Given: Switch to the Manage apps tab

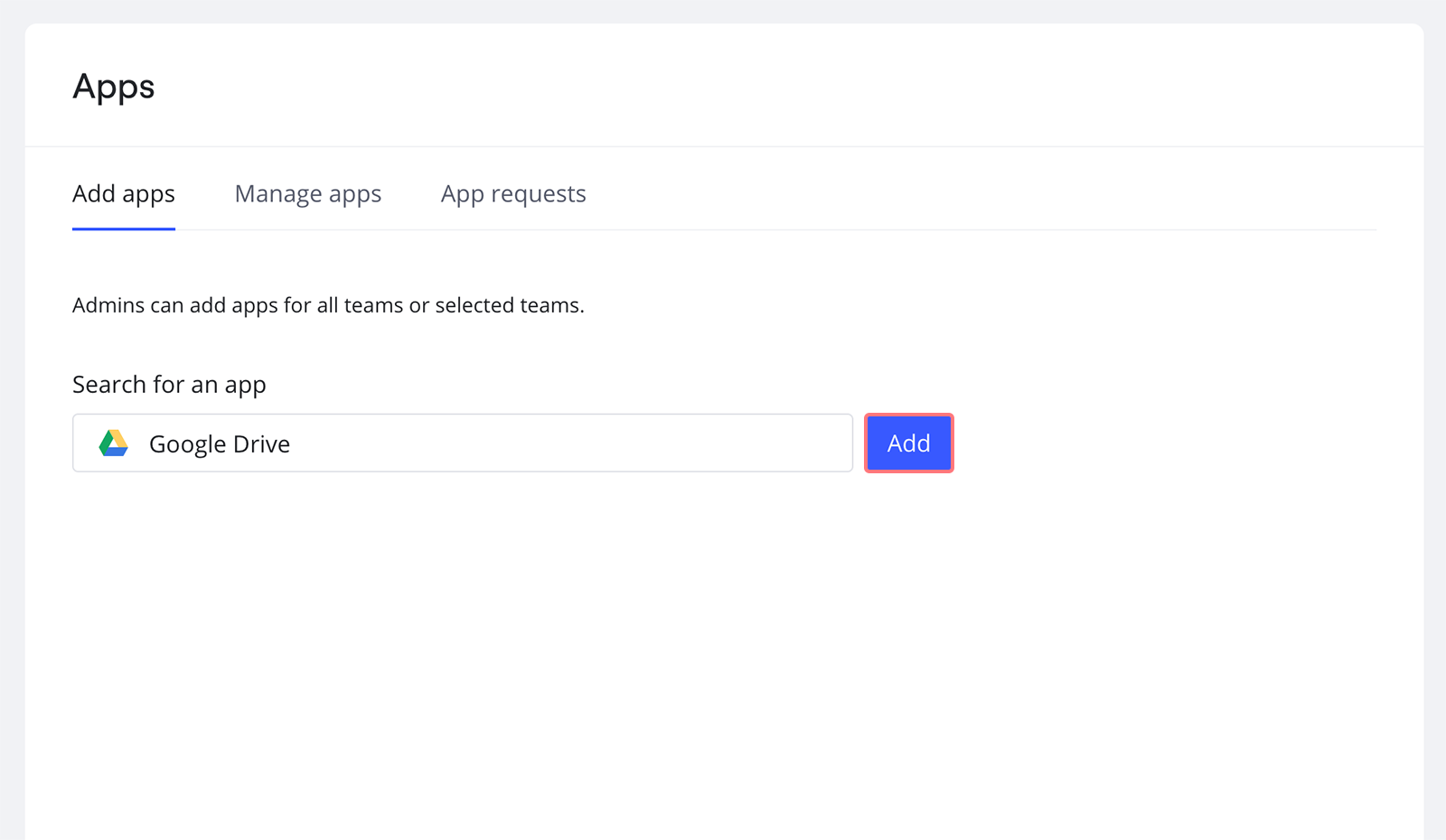Looking at the screenshot, I should point(307,193).
